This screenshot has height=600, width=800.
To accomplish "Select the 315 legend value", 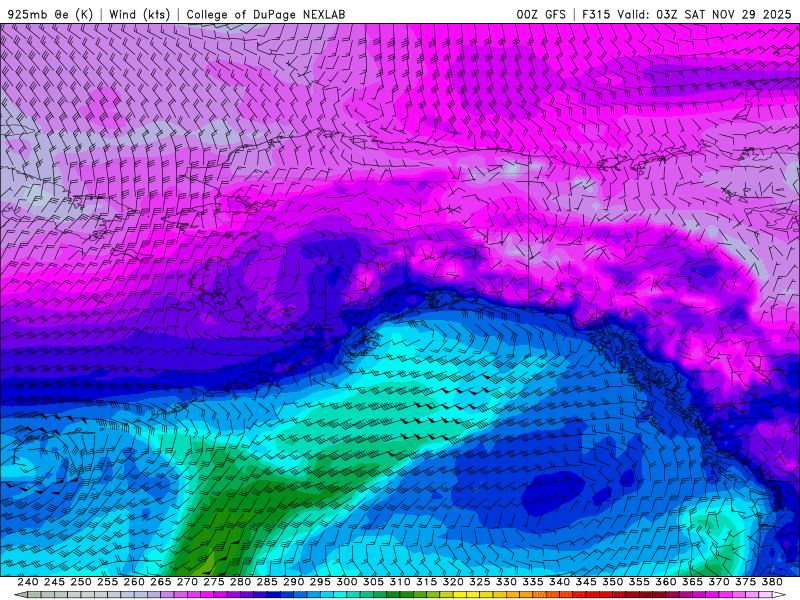I will 426,582.
